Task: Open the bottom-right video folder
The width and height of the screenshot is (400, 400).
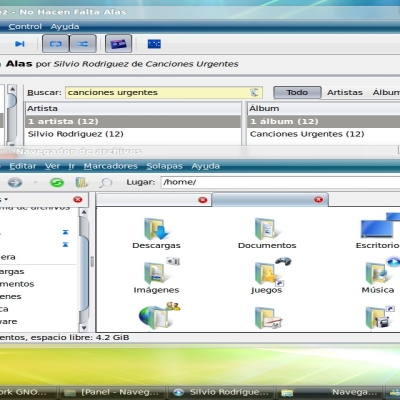Action: tap(379, 317)
